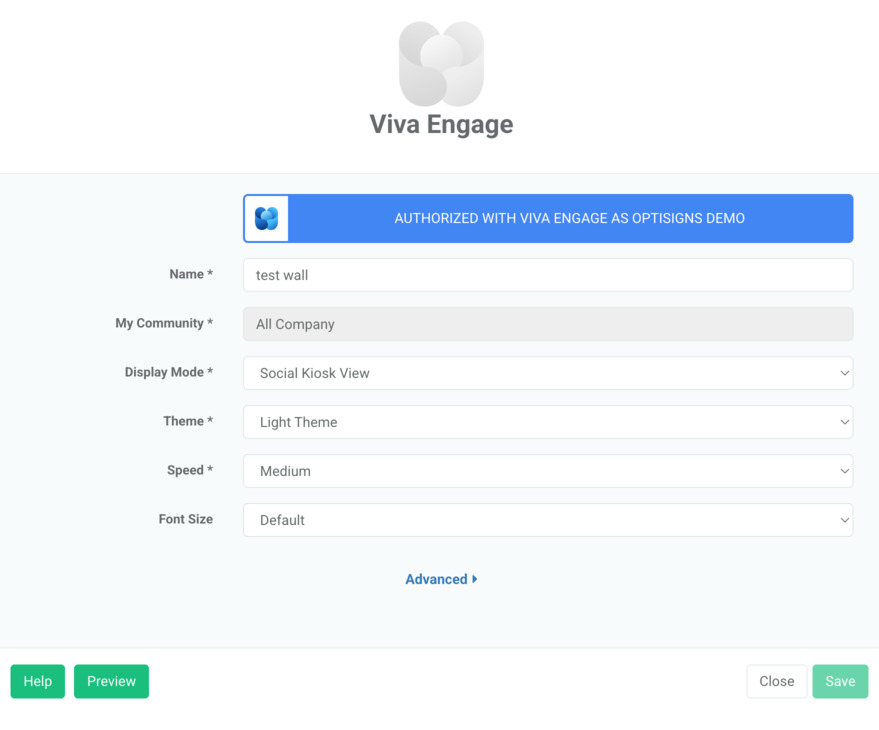Click the Font Size label
This screenshot has height=730, width=879.
(186, 519)
